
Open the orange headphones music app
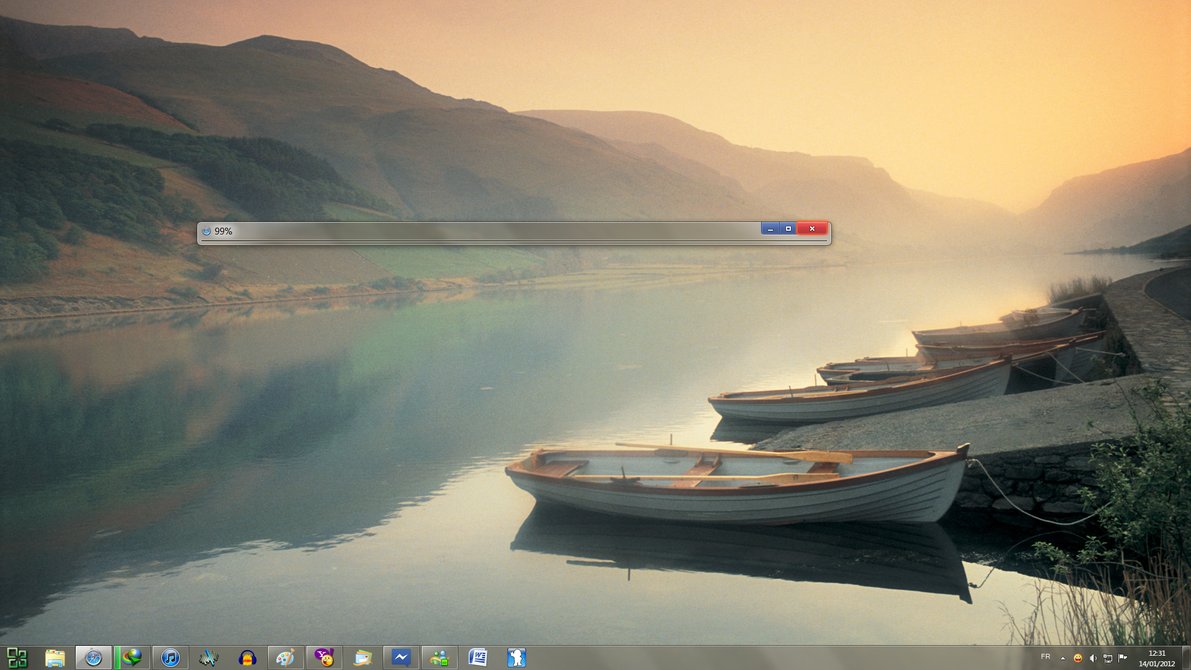(247, 657)
